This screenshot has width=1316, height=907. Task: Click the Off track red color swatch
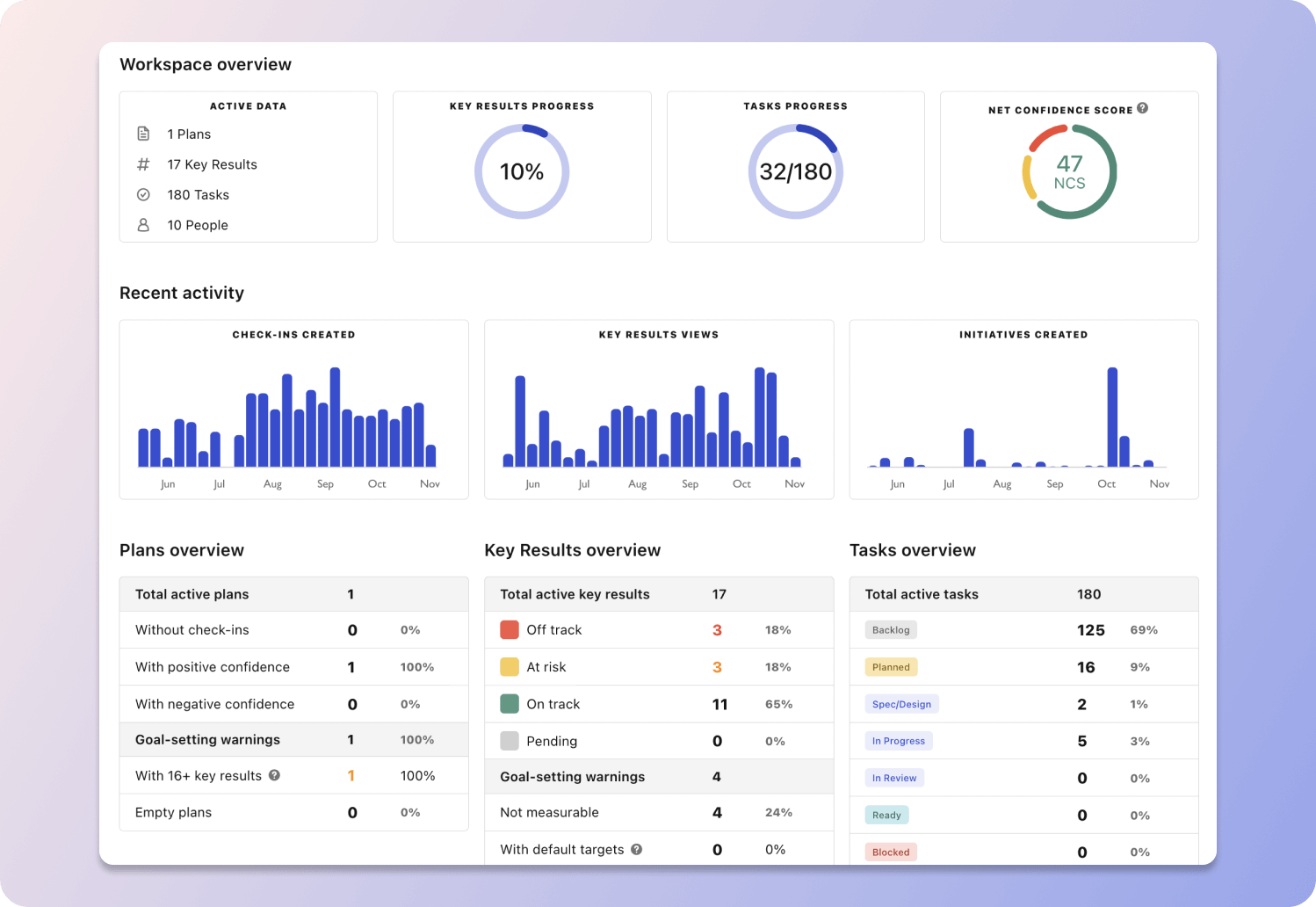[x=510, y=629]
